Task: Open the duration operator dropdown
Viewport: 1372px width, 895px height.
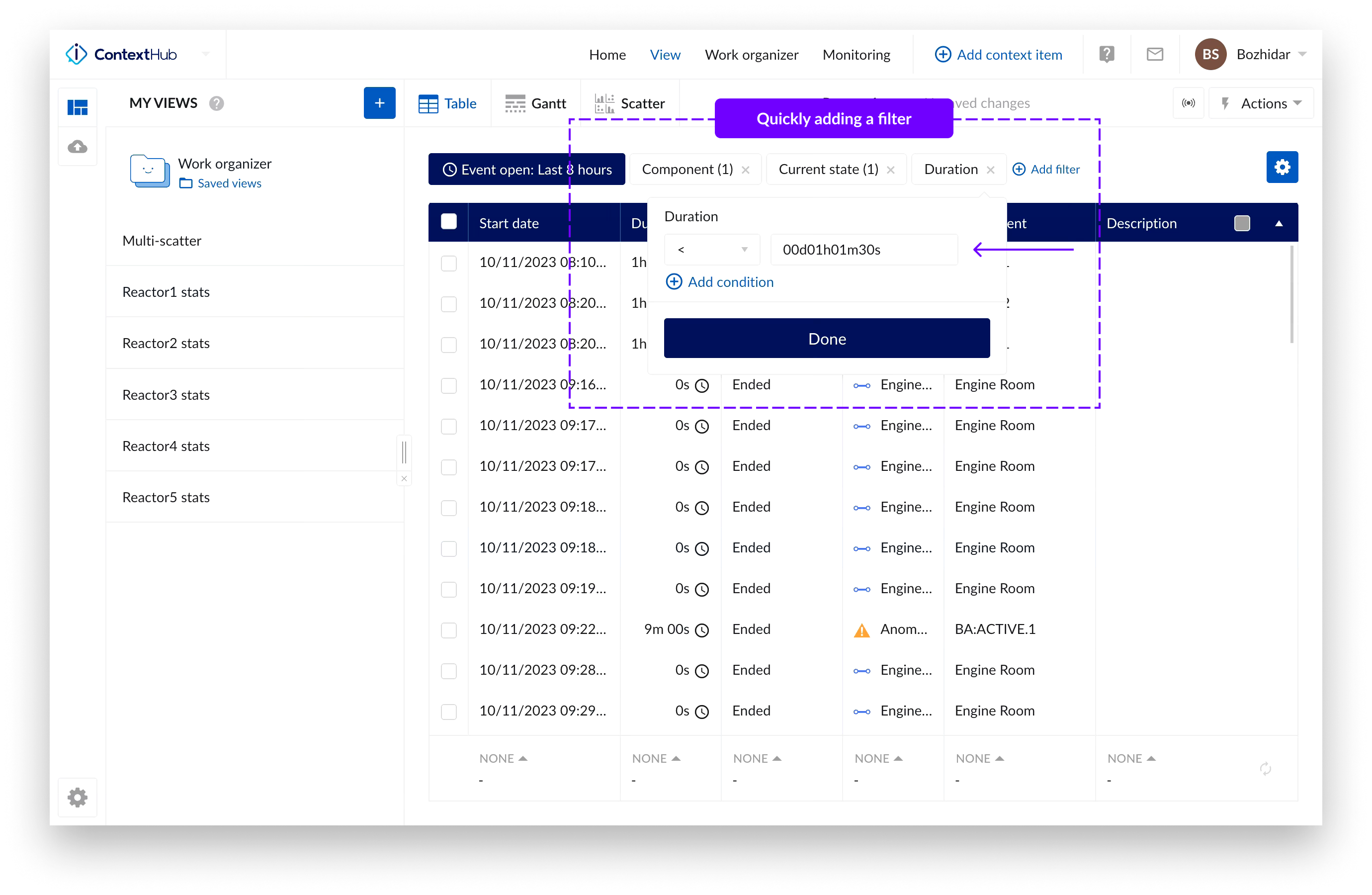Action: coord(712,250)
